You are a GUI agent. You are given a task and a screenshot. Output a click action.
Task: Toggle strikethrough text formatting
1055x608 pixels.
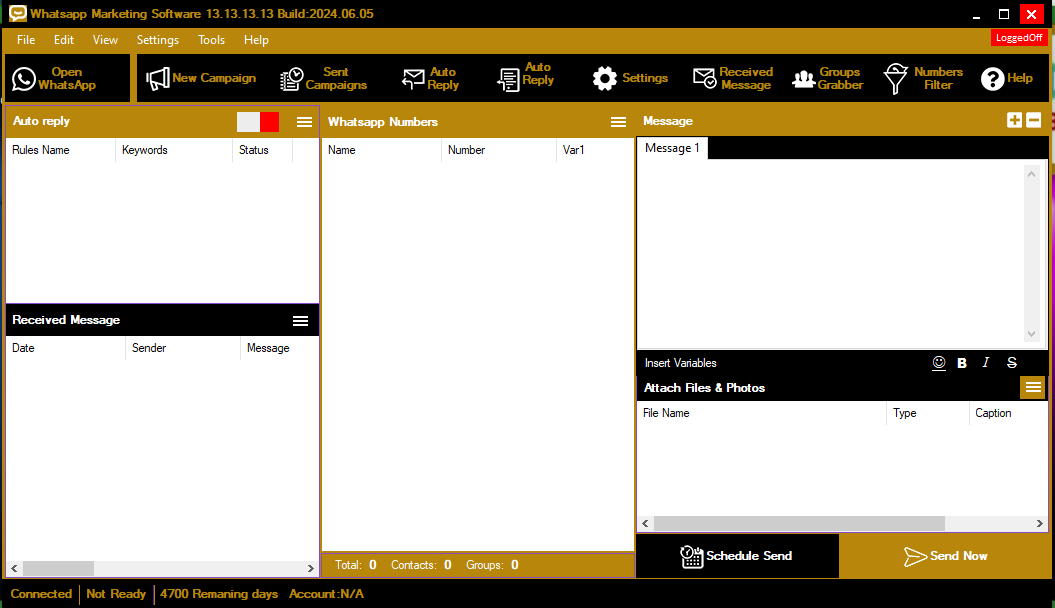click(1012, 363)
